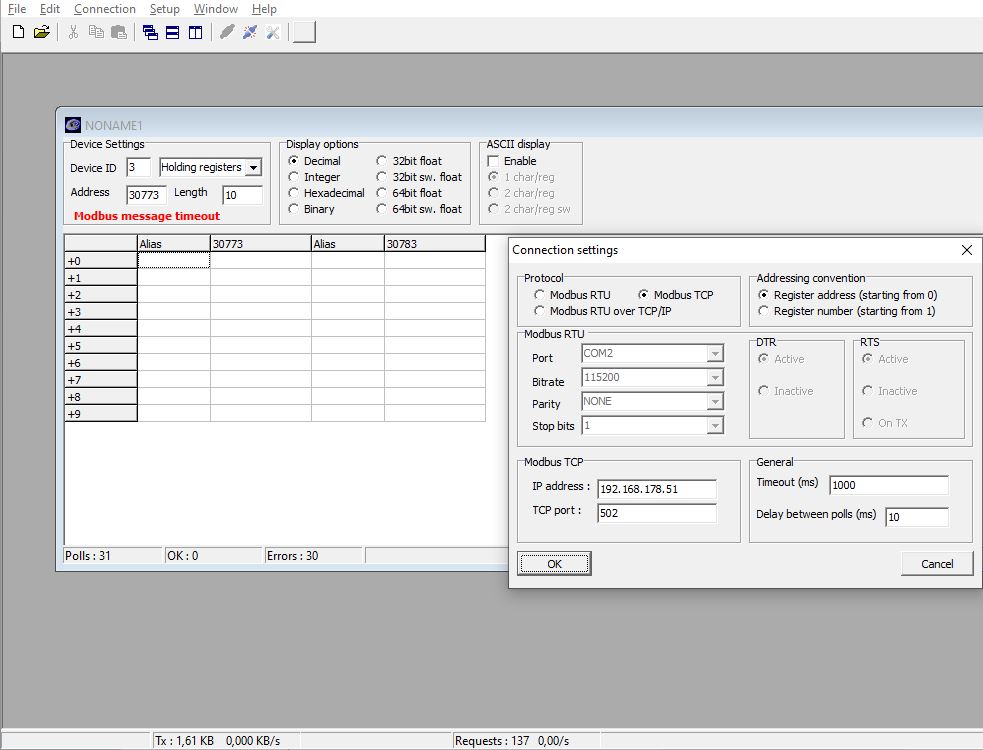The width and height of the screenshot is (983, 750).
Task: Click the Open file folder icon
Action: [41, 32]
